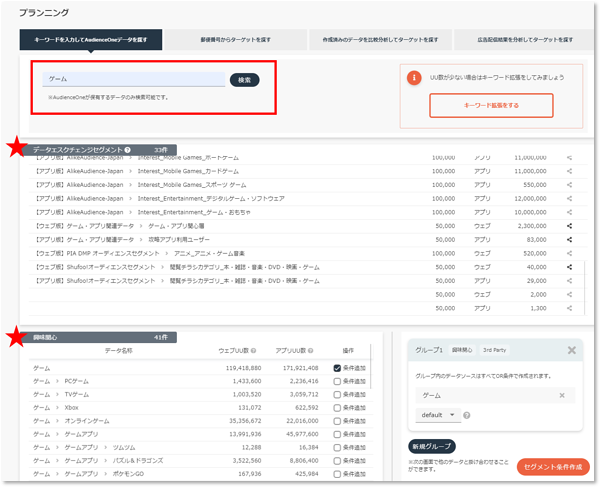
Task: Open 広告配信結果を分析してターゲットを探す tab
Action: pos(523,40)
